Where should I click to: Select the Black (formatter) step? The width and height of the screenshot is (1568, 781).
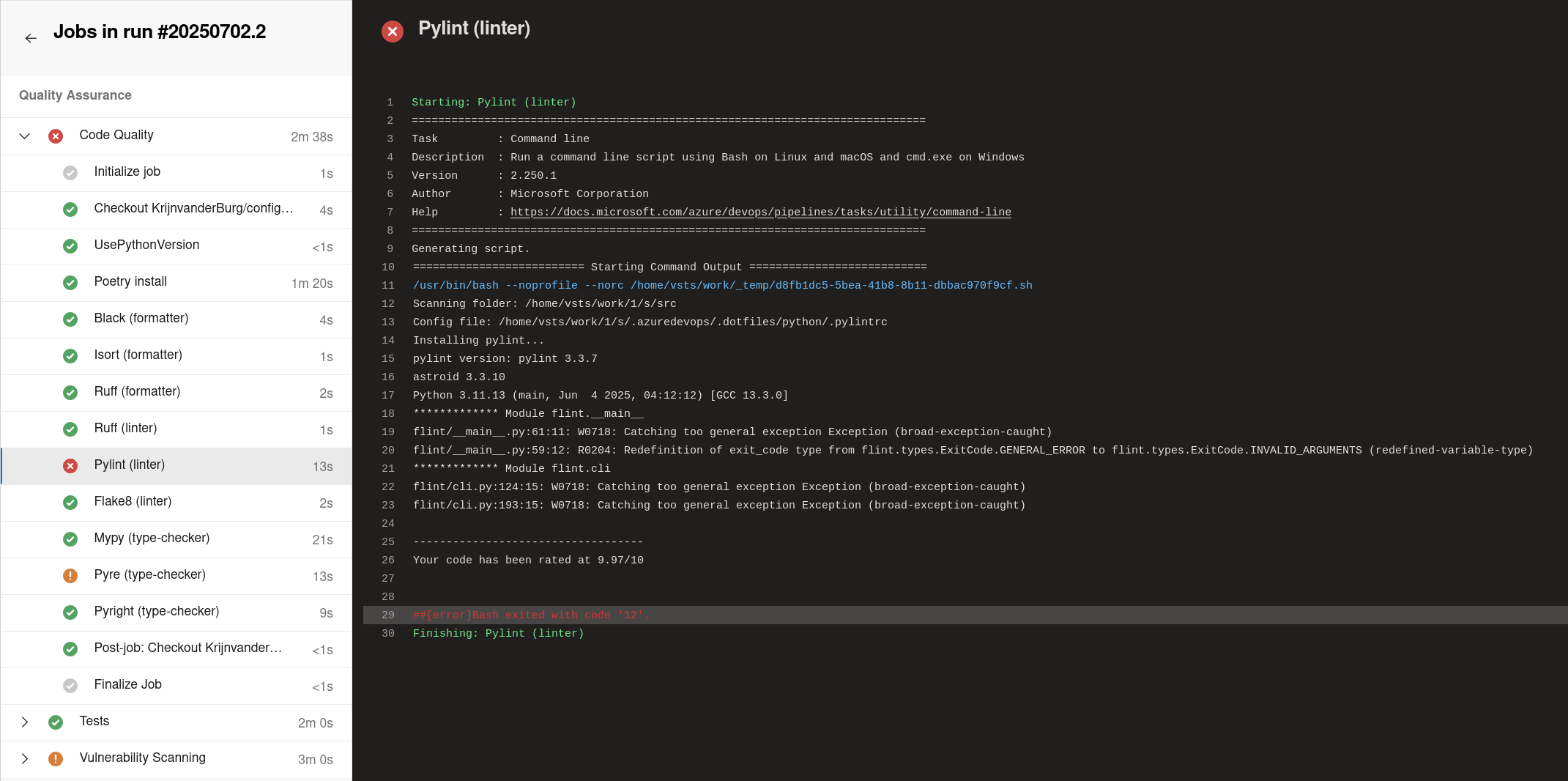177,319
